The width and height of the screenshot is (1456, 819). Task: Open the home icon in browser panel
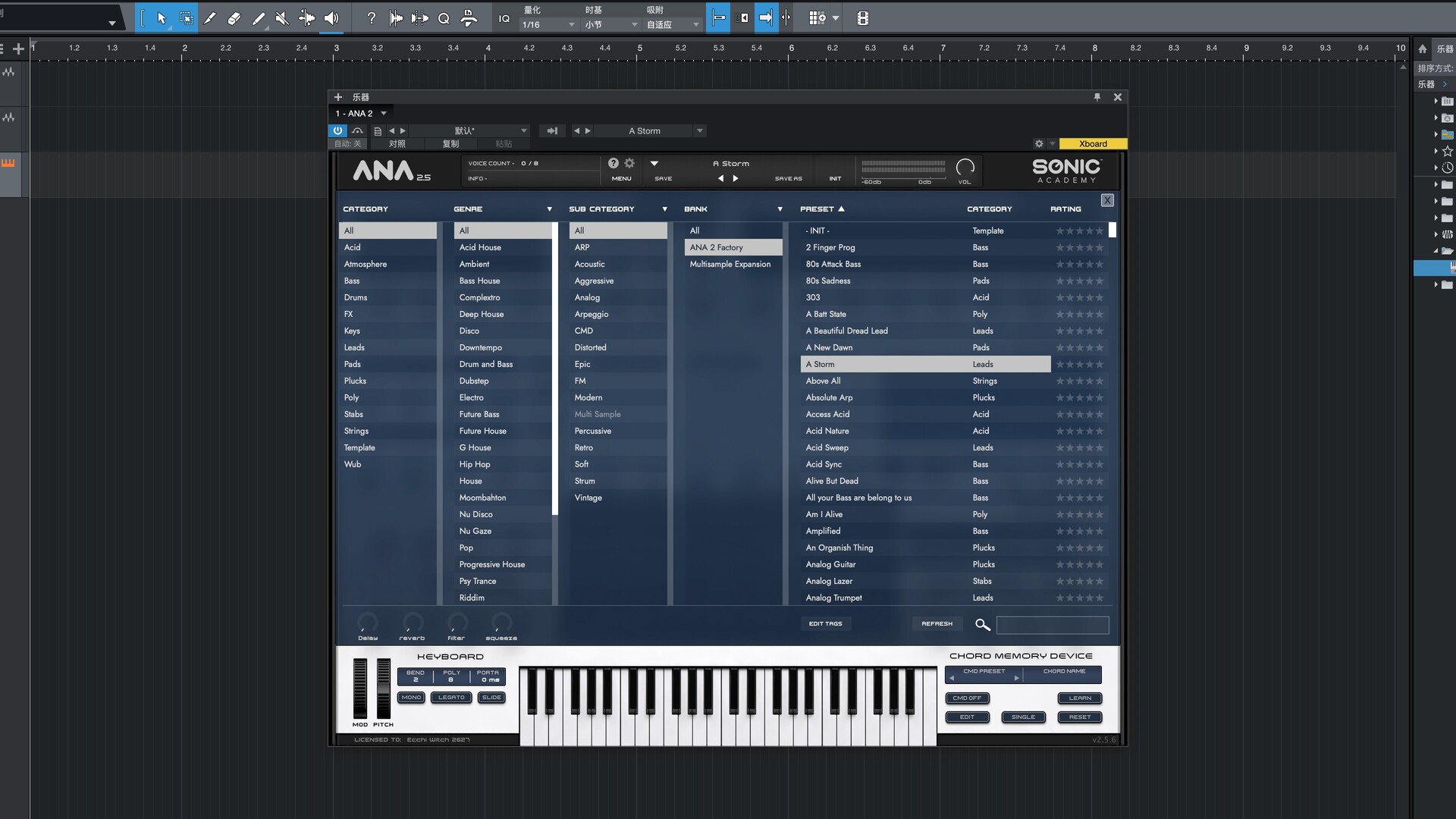pos(1422,49)
